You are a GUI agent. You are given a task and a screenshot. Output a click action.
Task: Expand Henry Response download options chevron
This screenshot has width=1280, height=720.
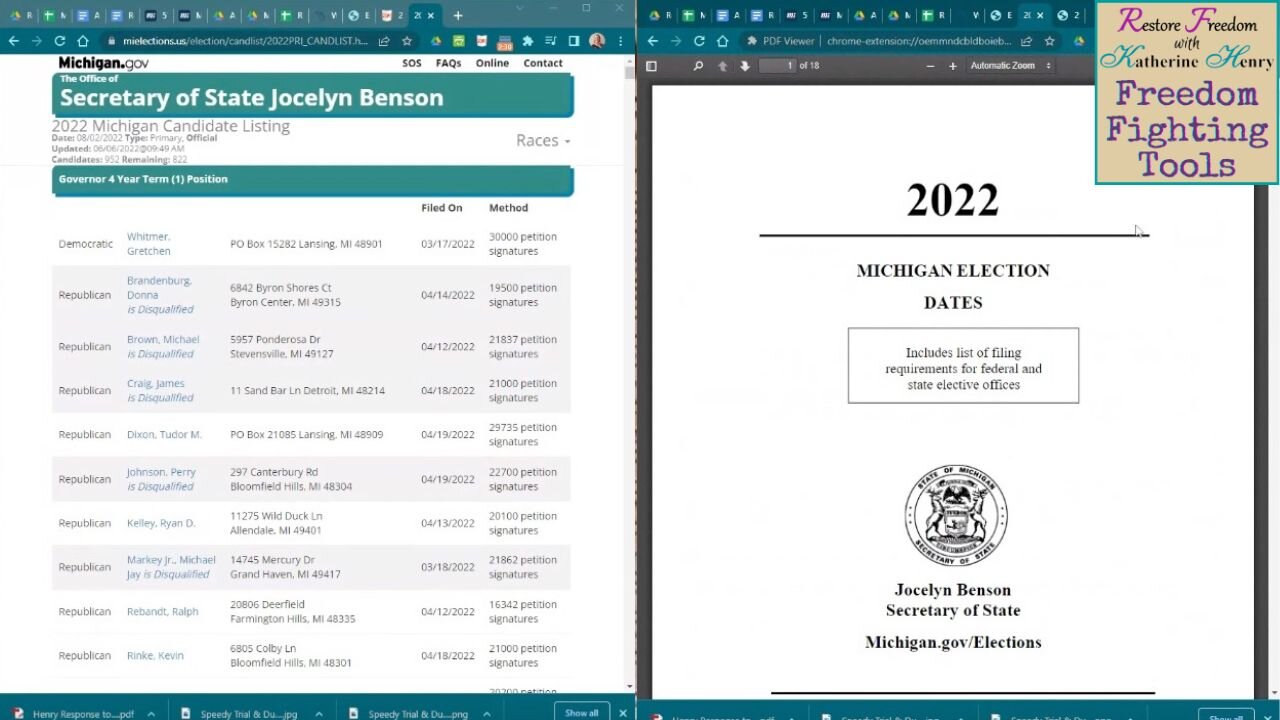pyautogui.click(x=151, y=714)
